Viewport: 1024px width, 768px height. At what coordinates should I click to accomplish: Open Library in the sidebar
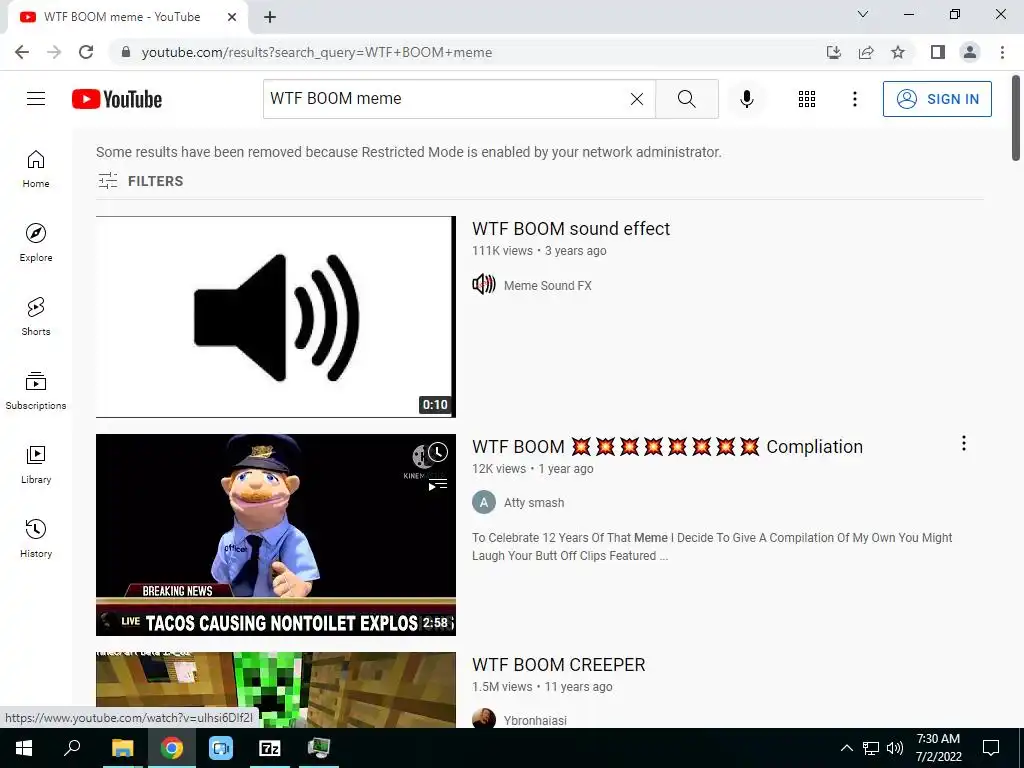(x=36, y=464)
